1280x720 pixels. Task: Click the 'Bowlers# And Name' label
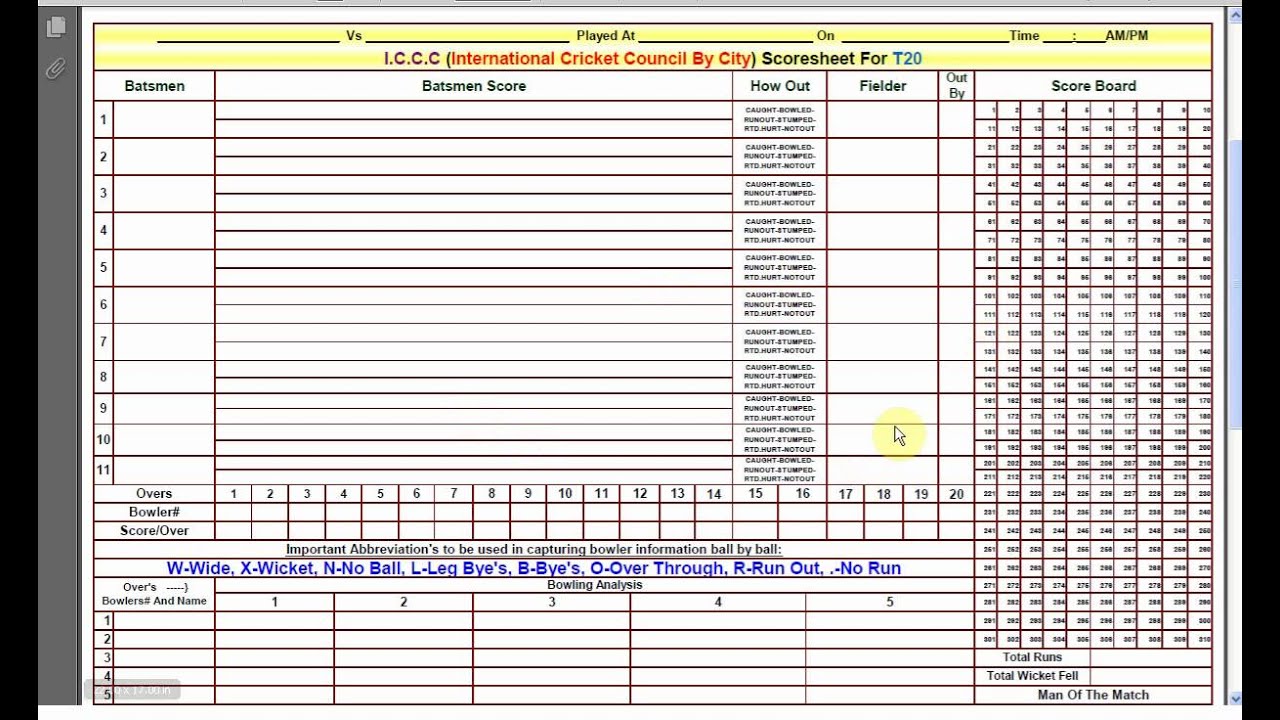[154, 601]
